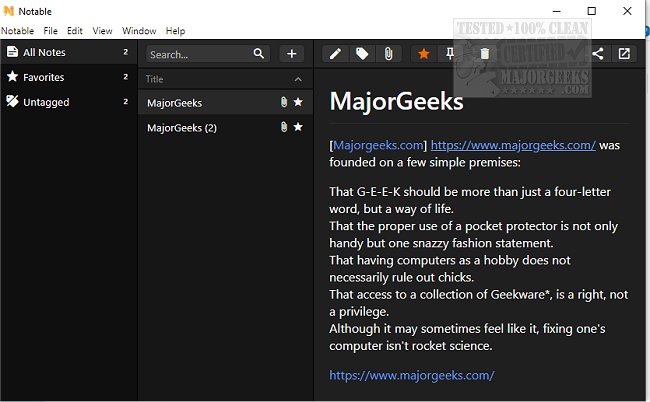Viewport: 650px width, 402px height.
Task: Open the Edit menu
Action: (x=75, y=31)
